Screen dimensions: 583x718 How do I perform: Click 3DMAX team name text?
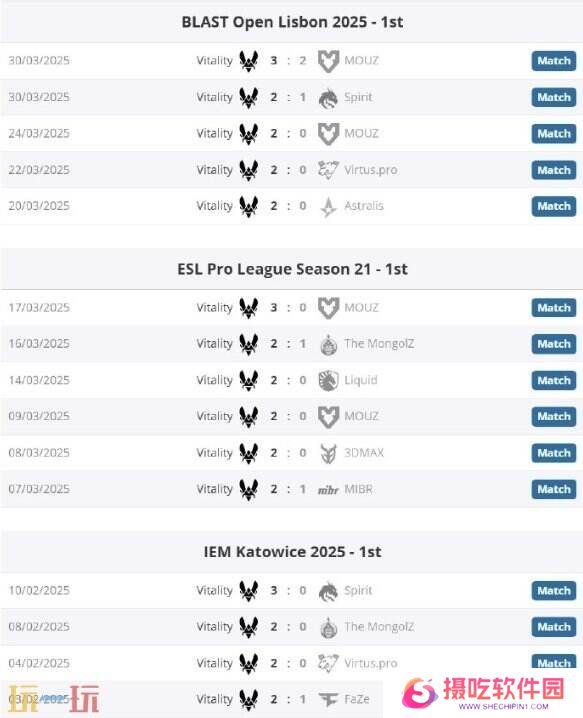364,453
